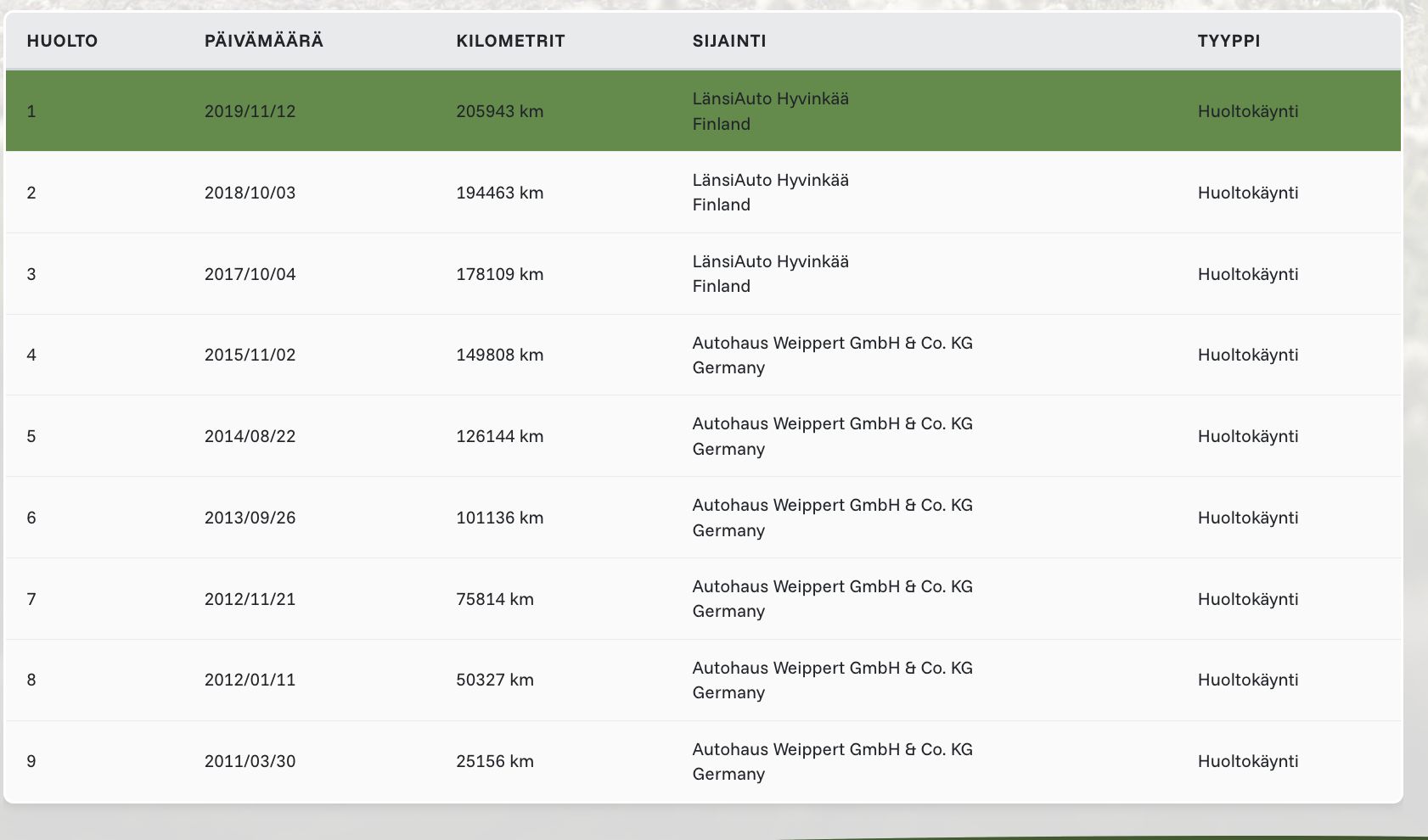Select service number 3 in 2017/10/04 row

31,274
